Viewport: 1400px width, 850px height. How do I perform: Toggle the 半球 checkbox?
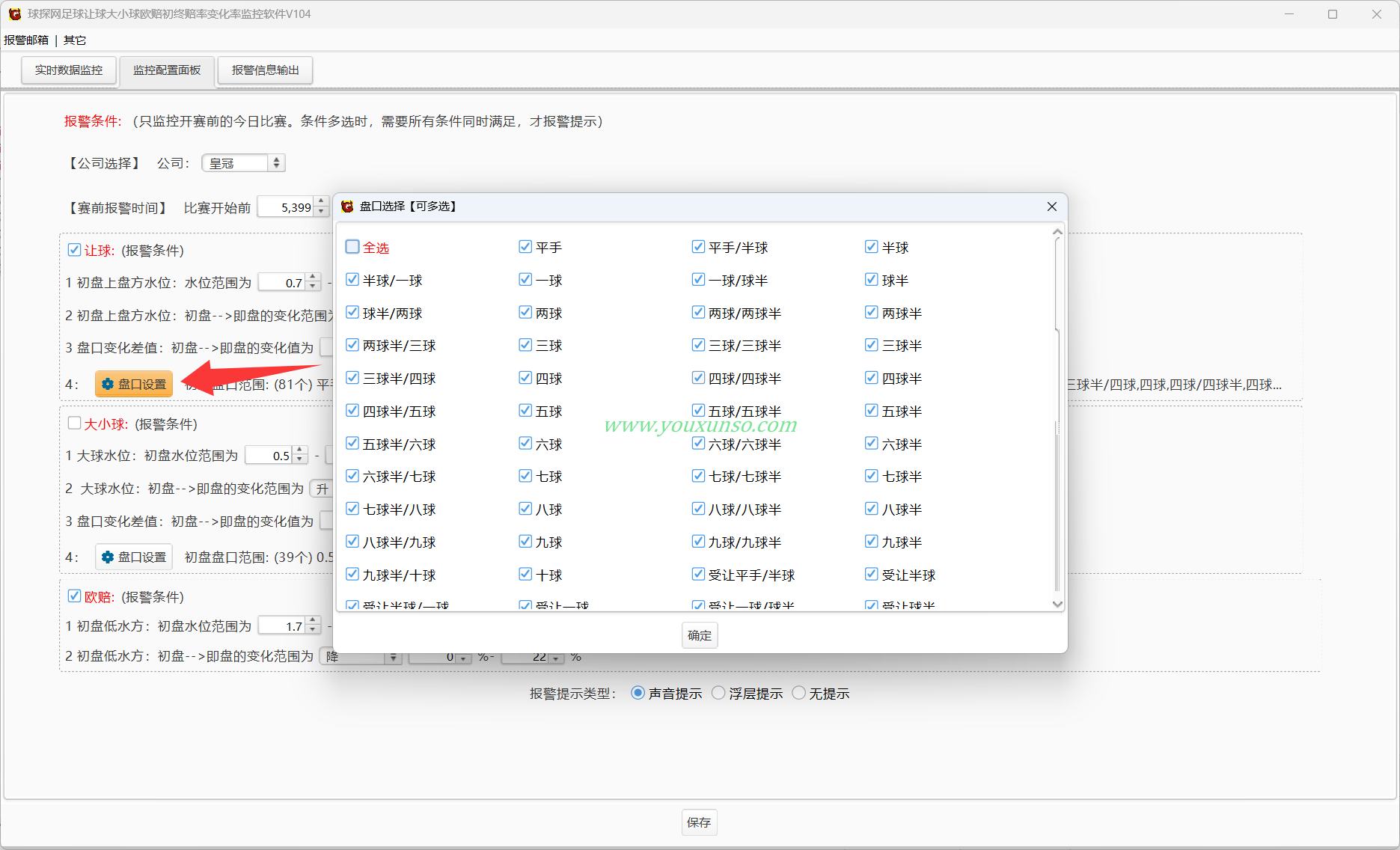click(871, 247)
